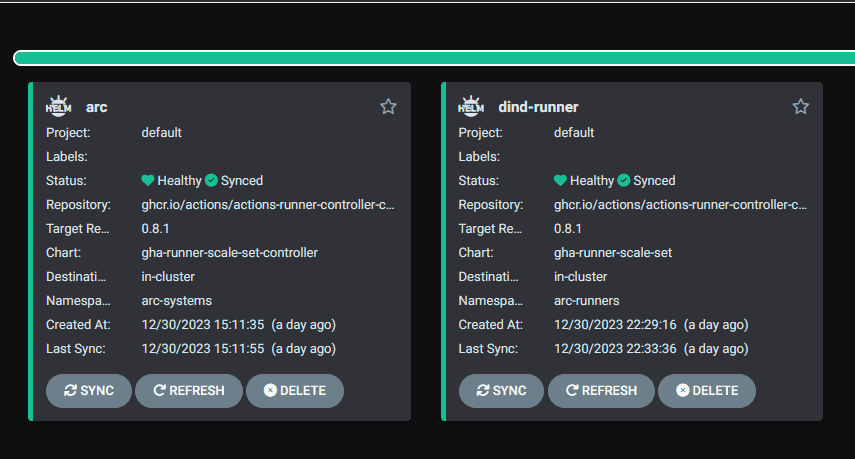Click the 0.8.1 target revision on dind-runner card
This screenshot has height=459, width=855.
[x=568, y=229]
